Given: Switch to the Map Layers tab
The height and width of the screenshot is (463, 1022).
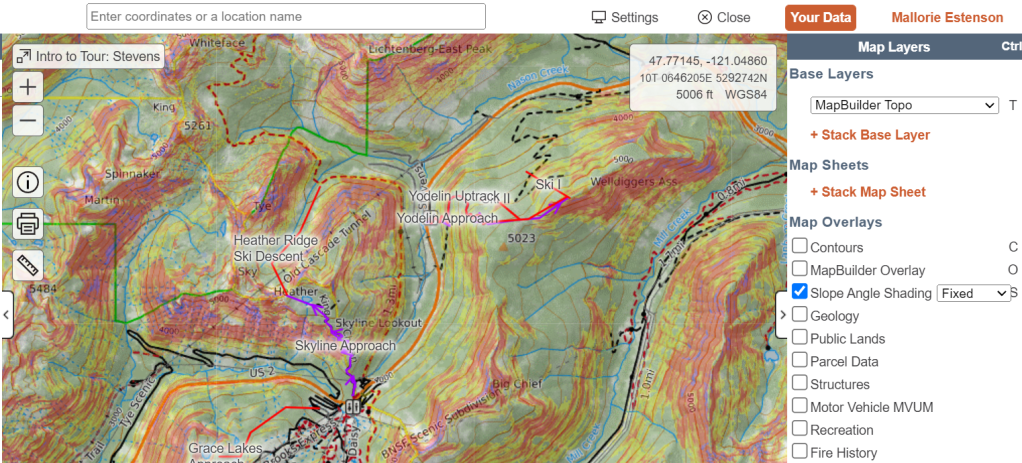Looking at the screenshot, I should coord(893,47).
